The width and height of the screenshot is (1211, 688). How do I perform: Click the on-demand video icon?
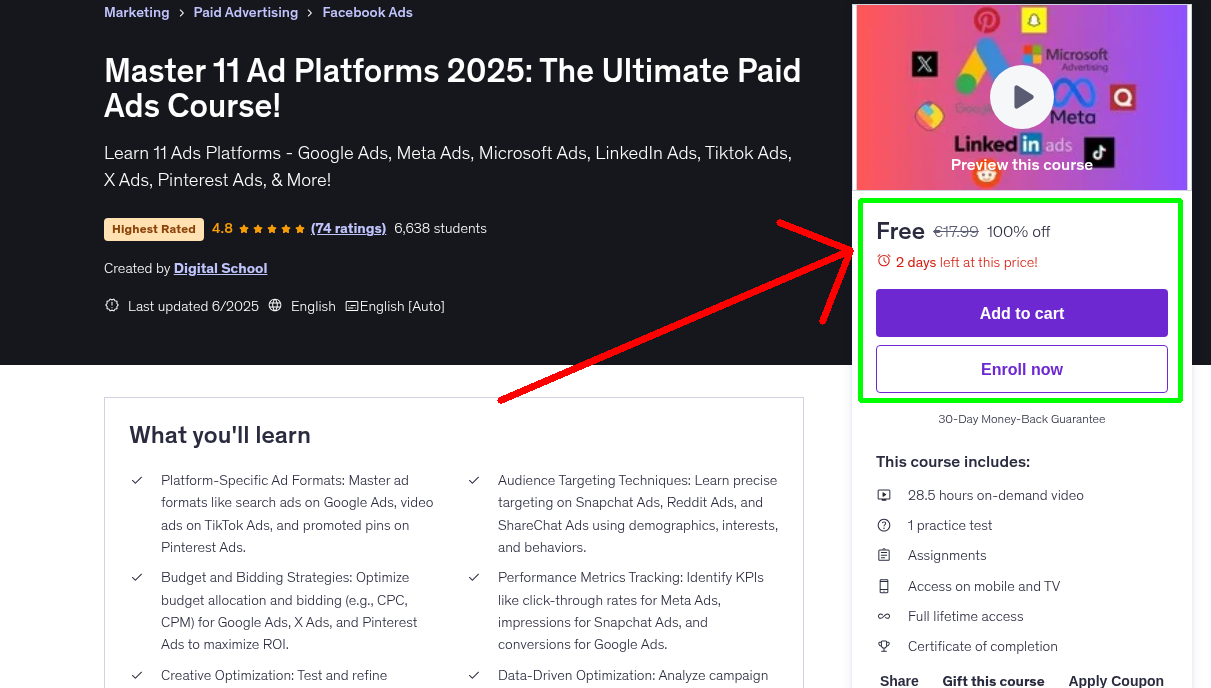(x=884, y=495)
